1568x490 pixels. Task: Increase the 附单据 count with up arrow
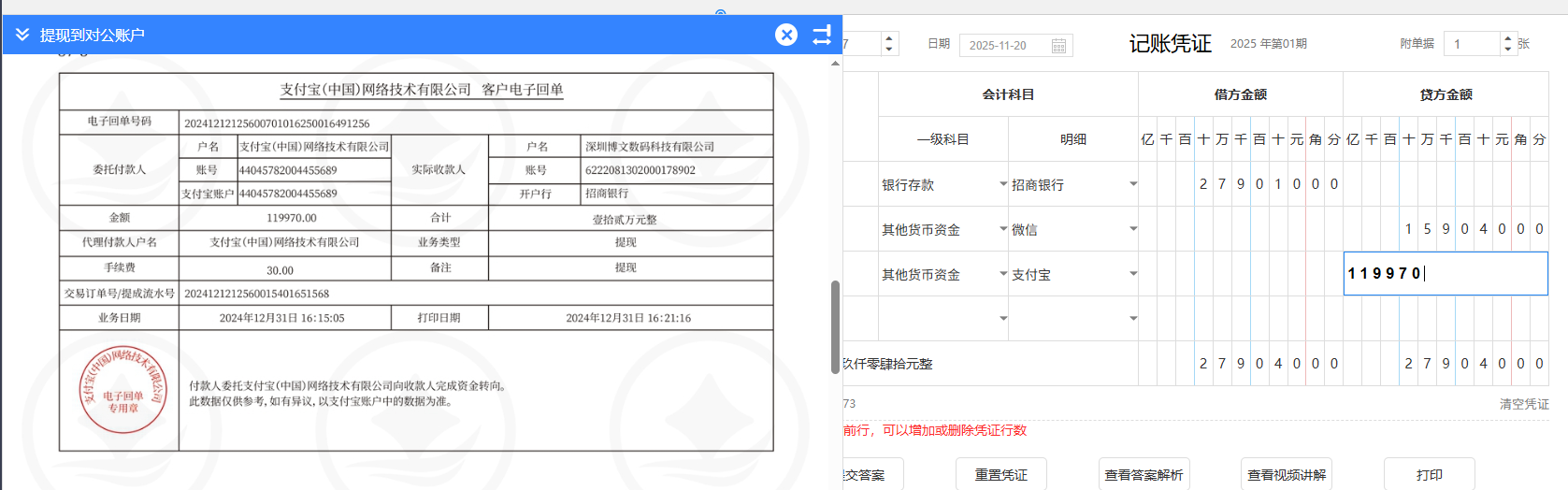[x=1507, y=38]
